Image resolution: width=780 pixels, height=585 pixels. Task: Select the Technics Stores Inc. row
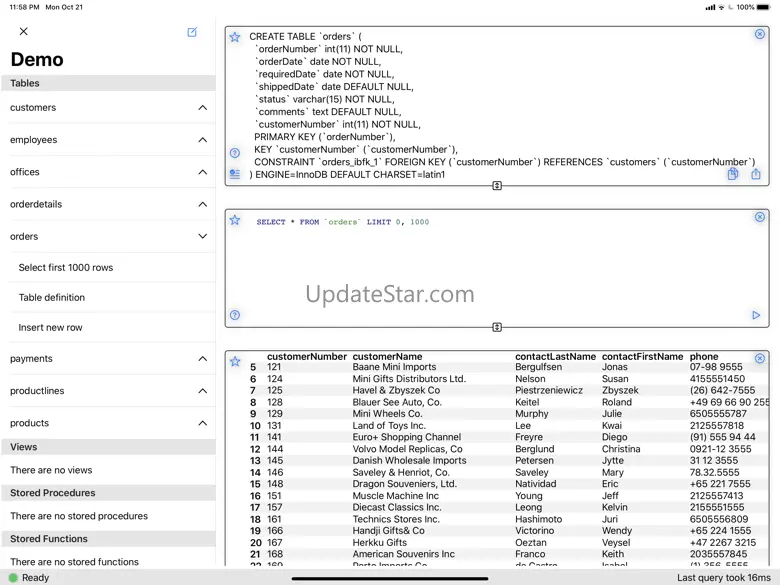(x=507, y=519)
